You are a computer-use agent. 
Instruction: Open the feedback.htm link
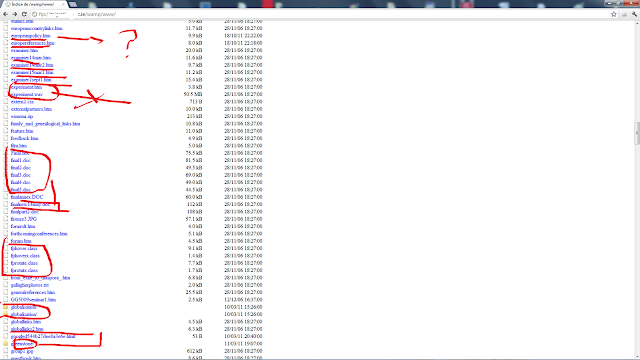(x=24, y=138)
